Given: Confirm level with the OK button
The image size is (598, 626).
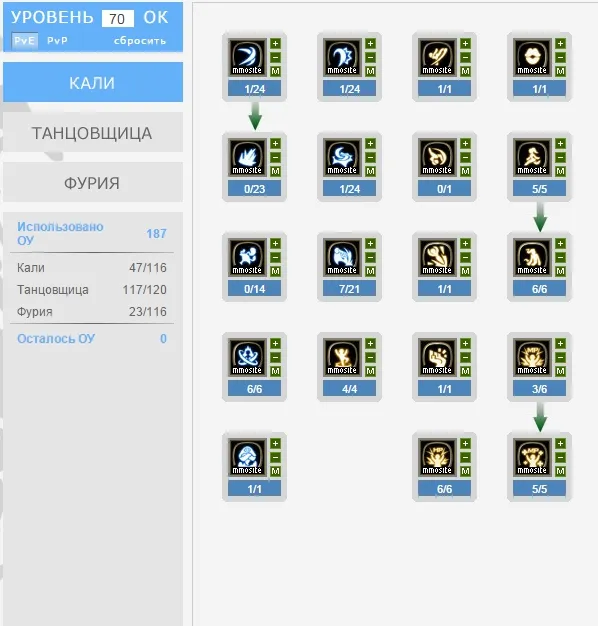Looking at the screenshot, I should pos(156,18).
